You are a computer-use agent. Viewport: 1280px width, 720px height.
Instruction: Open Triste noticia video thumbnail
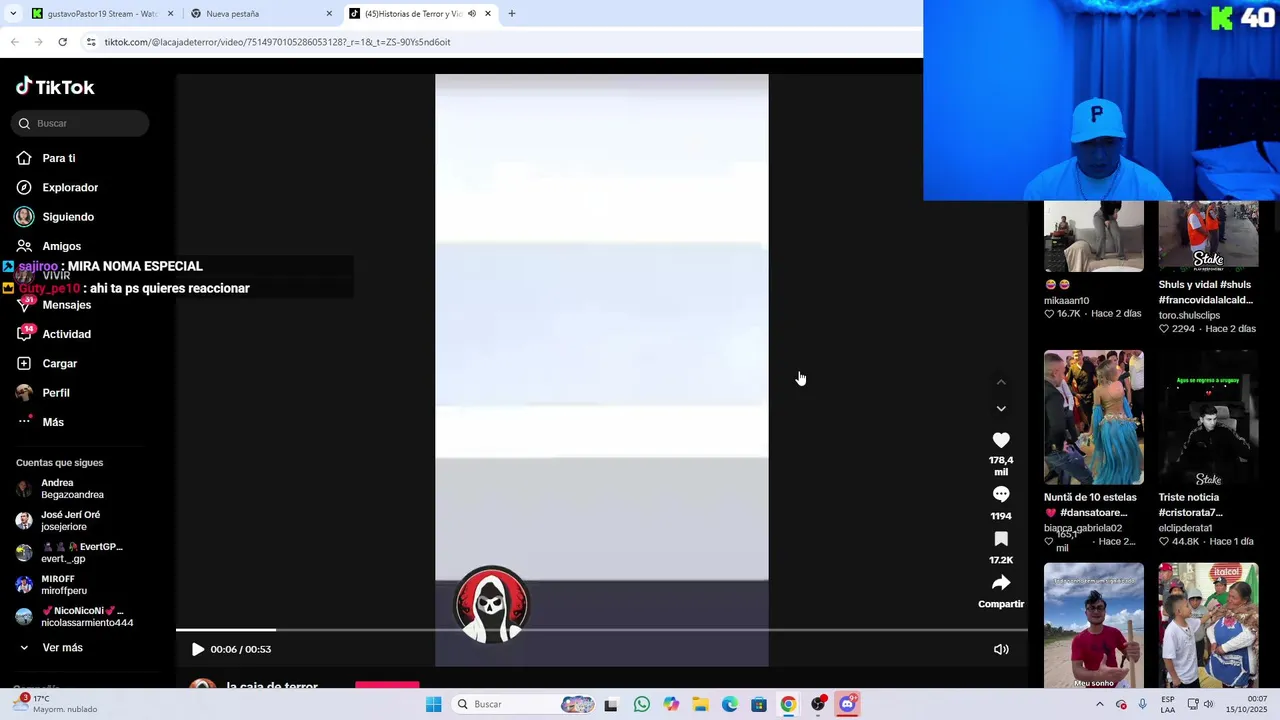tap(1208, 417)
